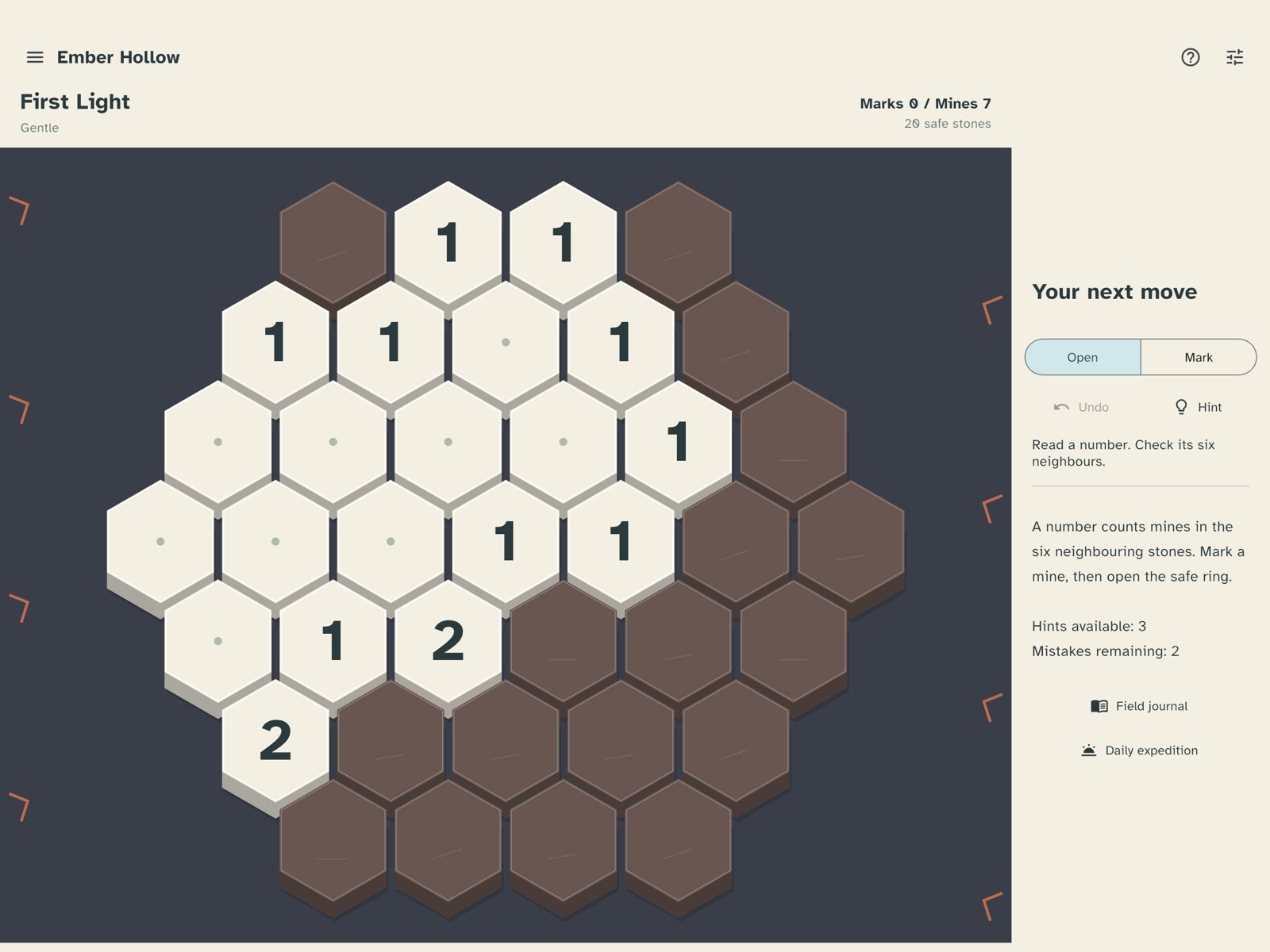The height and width of the screenshot is (952, 1270).
Task: Click the revealed stone showing 2 at bottom-left
Action: pyautogui.click(x=275, y=740)
